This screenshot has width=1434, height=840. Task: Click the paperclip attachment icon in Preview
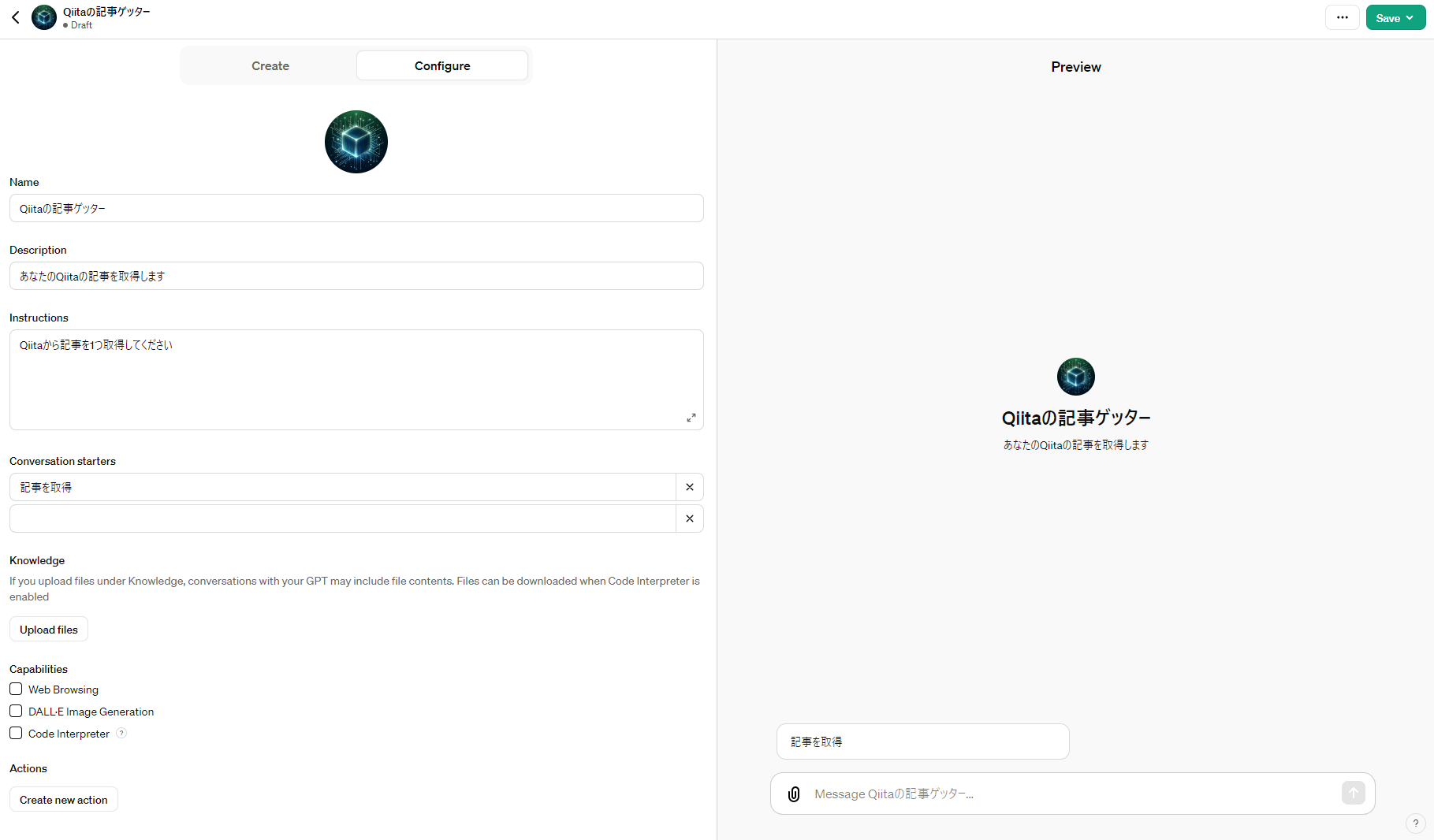click(x=792, y=794)
